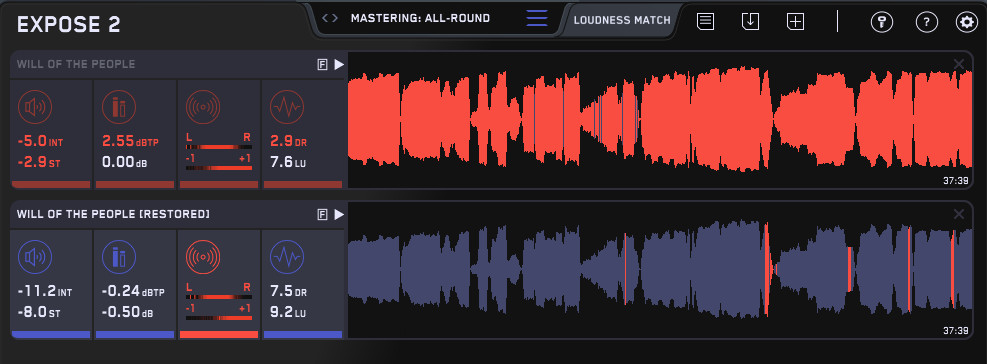The height and width of the screenshot is (364, 987).
Task: Click the Expose 2 logo
Action: (x=69, y=25)
